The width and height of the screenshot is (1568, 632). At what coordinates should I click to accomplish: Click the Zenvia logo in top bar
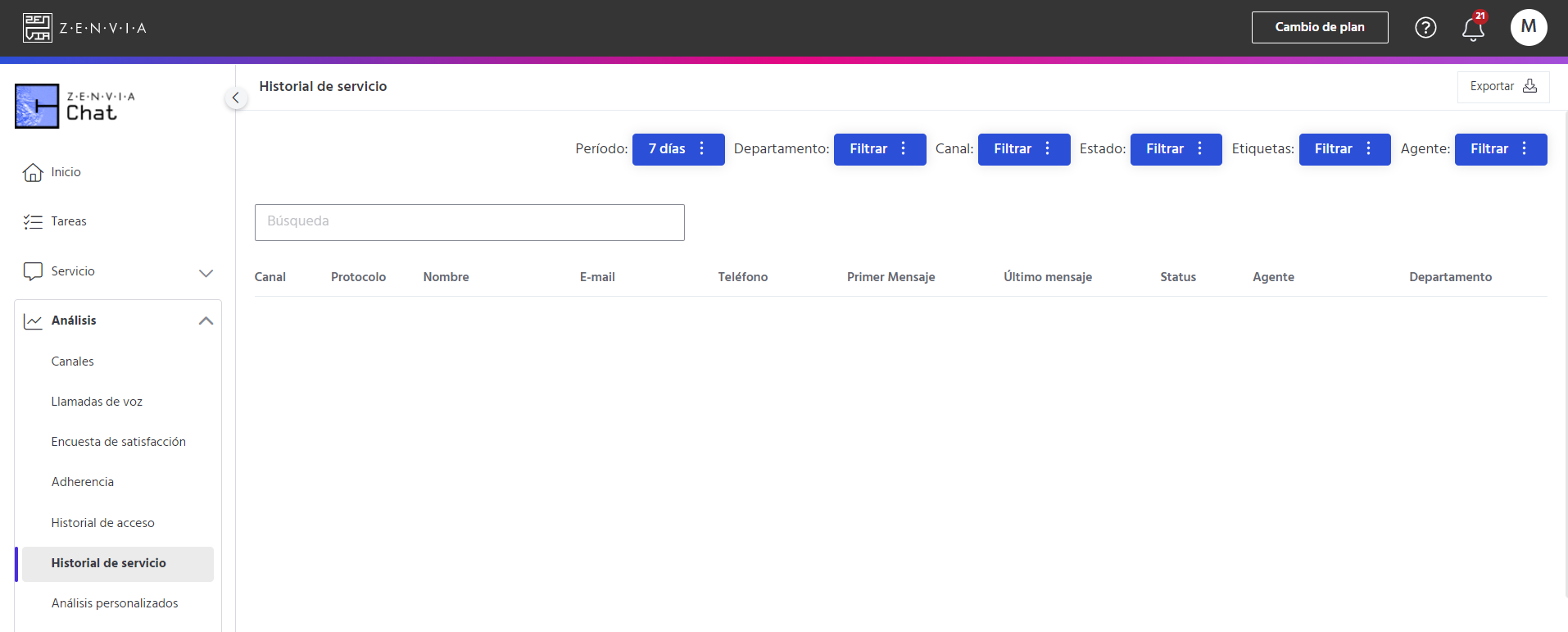coord(84,28)
